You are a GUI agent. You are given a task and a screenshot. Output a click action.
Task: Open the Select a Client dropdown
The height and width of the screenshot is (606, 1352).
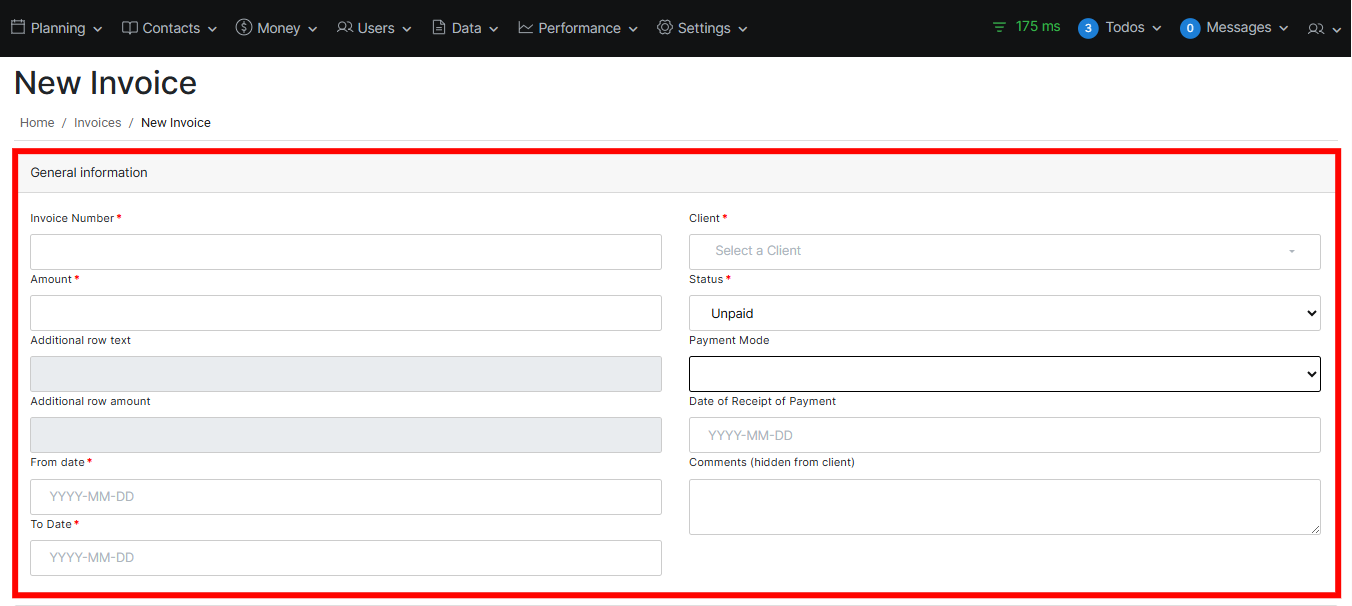(1004, 251)
